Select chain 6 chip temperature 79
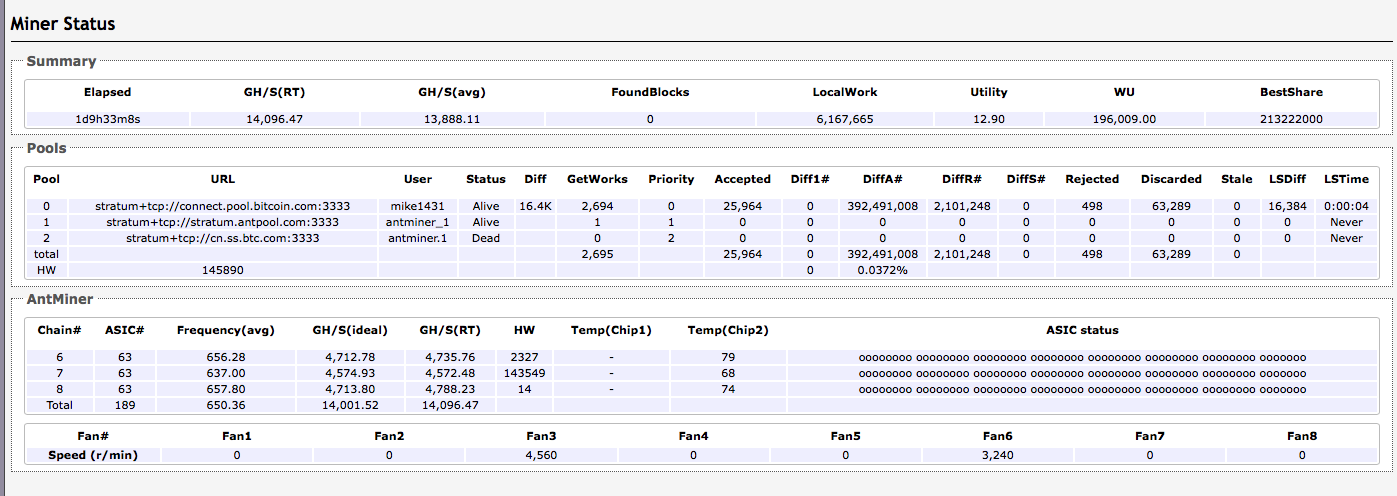Screen dimensions: 1397x496 coord(728,357)
